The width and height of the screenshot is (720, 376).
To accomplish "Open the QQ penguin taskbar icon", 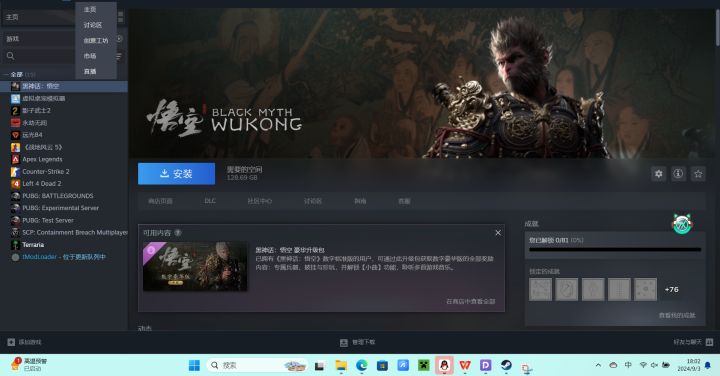I will click(x=444, y=365).
